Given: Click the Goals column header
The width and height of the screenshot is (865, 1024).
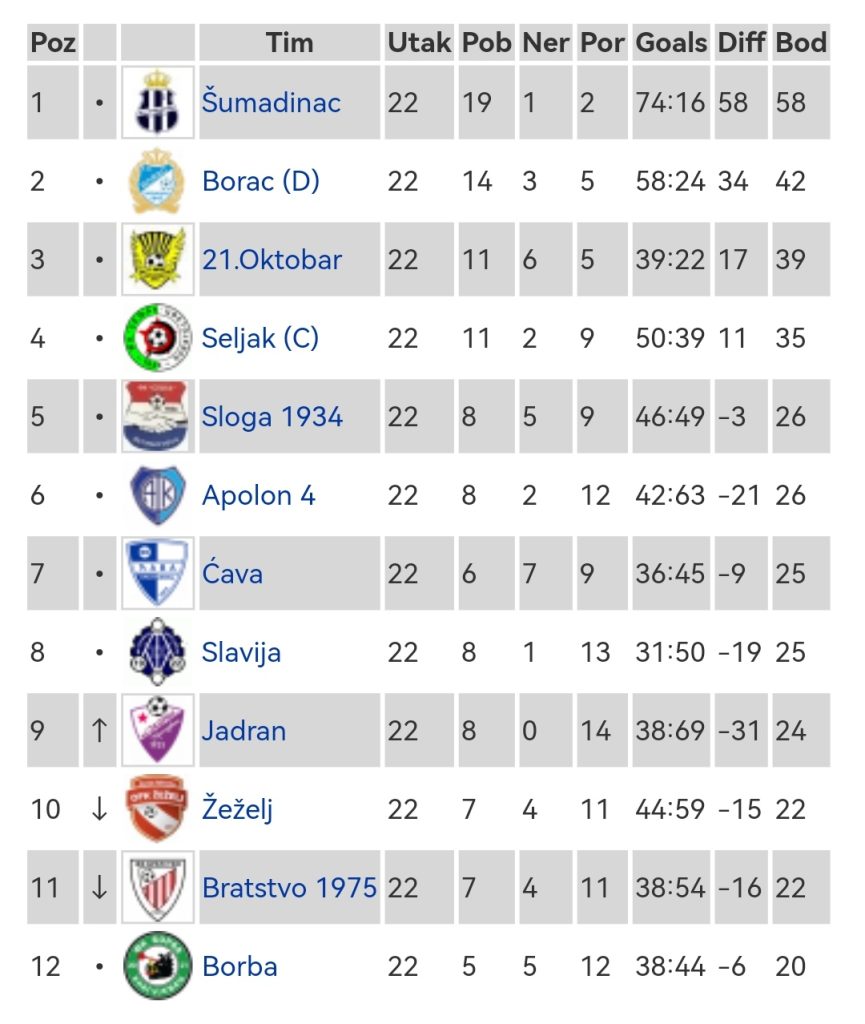Looking at the screenshot, I should coord(671,42).
